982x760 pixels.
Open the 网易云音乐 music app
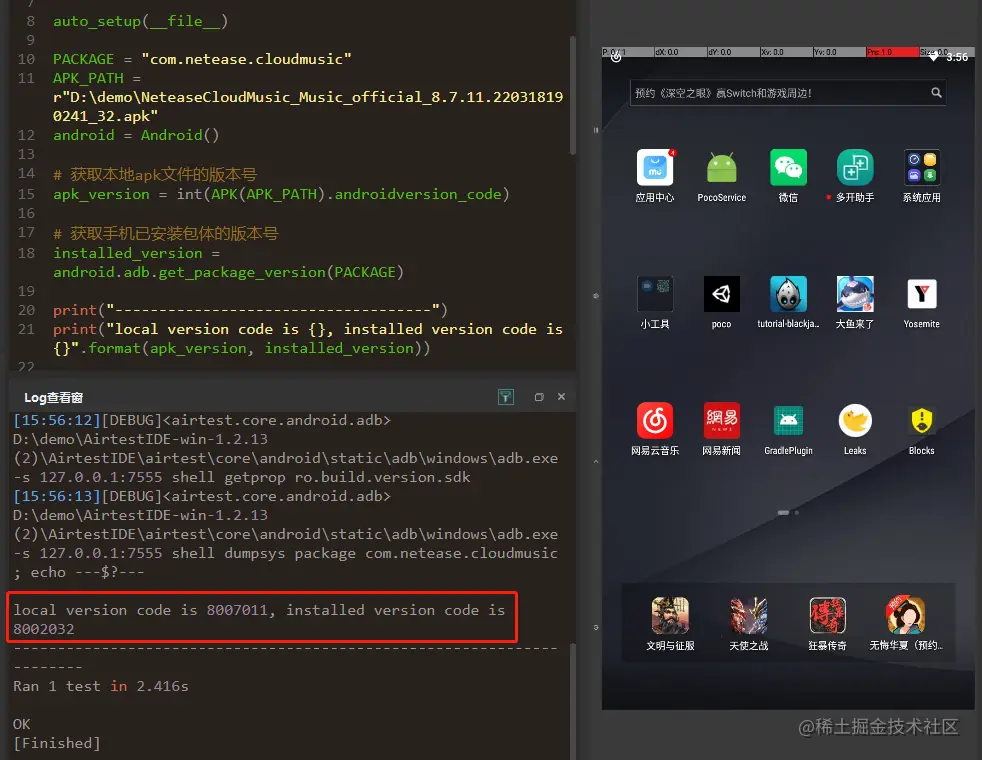pyautogui.click(x=654, y=420)
